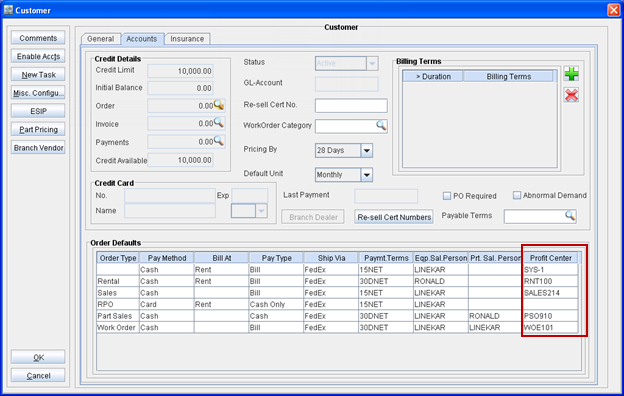Click the Customer window title icon

(x=8, y=10)
